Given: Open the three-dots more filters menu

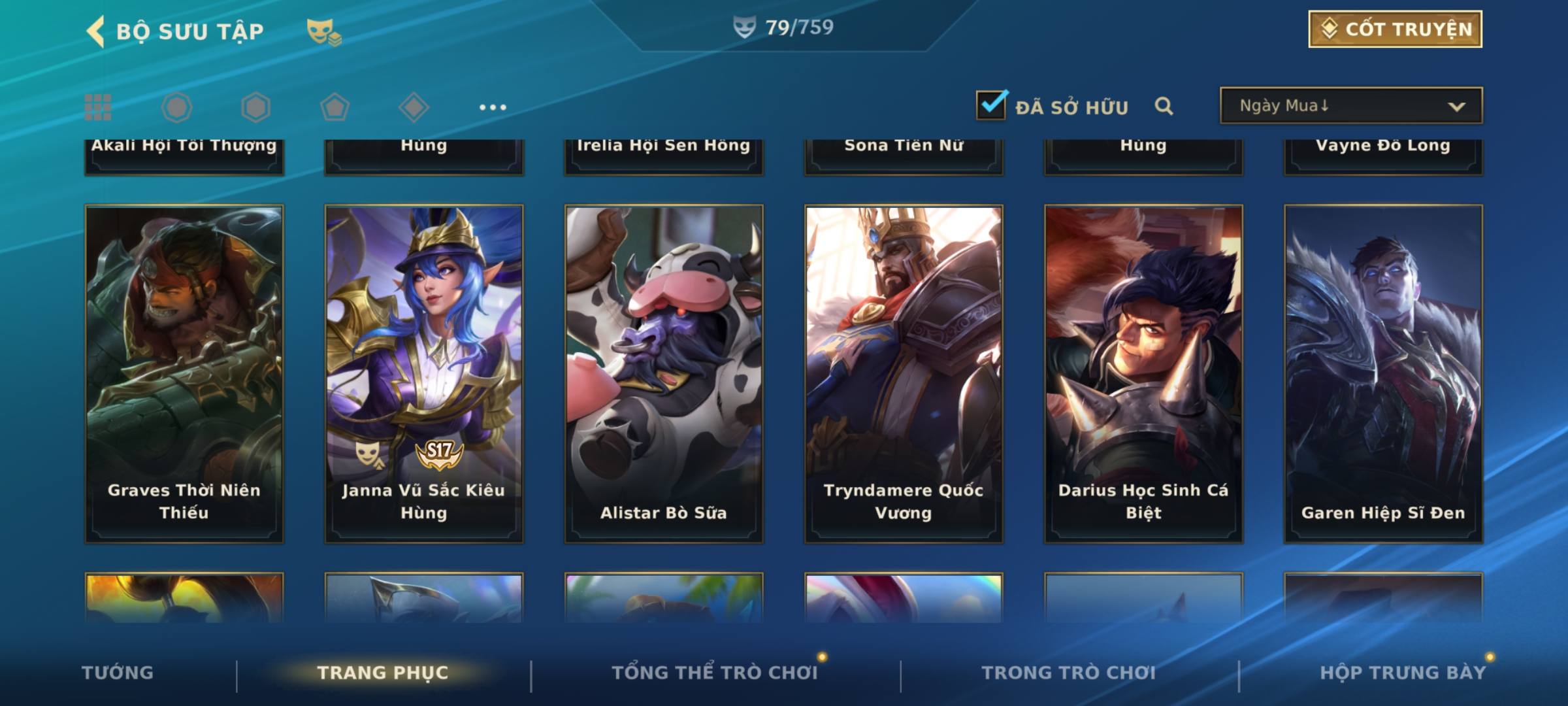Looking at the screenshot, I should pos(493,107).
